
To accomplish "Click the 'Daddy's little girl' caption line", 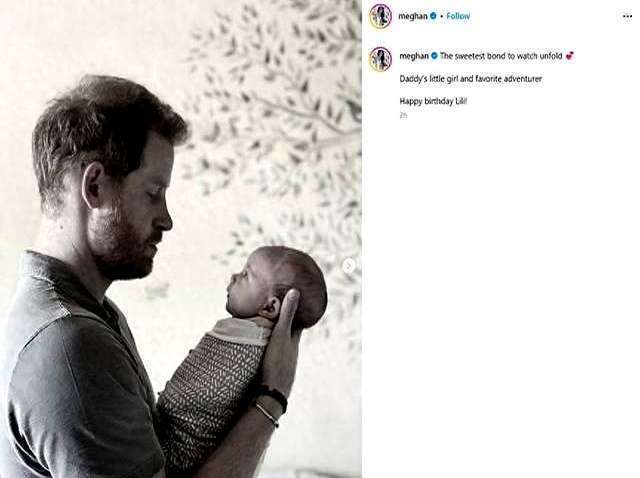I will (x=471, y=79).
